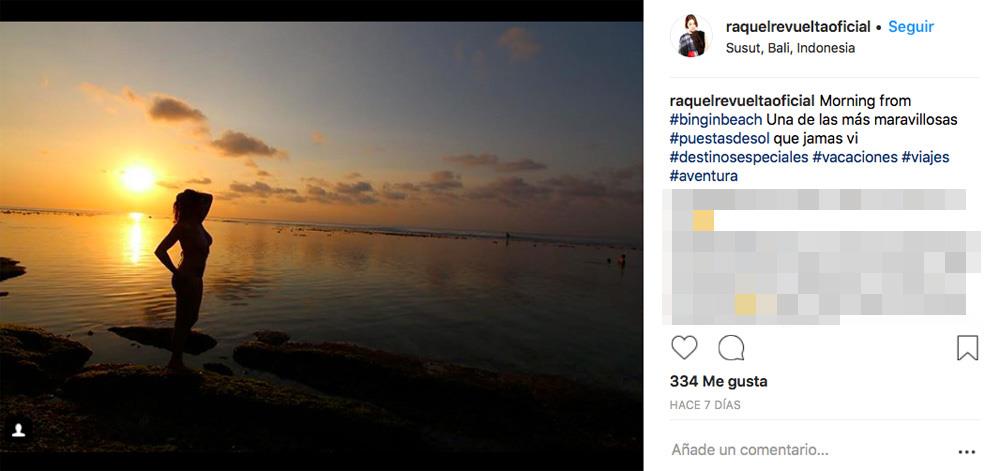Open the #viajes hashtag

point(925,158)
